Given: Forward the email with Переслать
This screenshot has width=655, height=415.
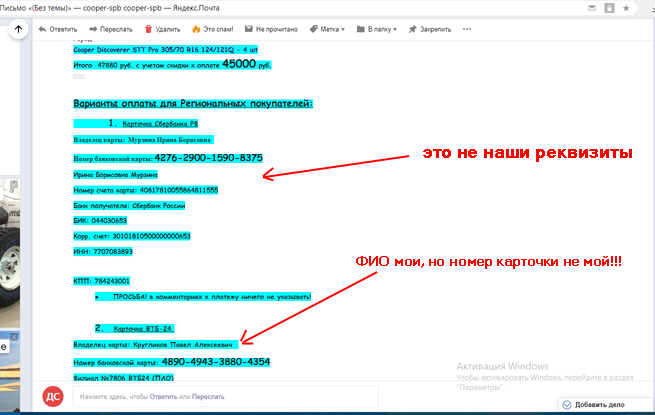Looking at the screenshot, I should point(111,29).
